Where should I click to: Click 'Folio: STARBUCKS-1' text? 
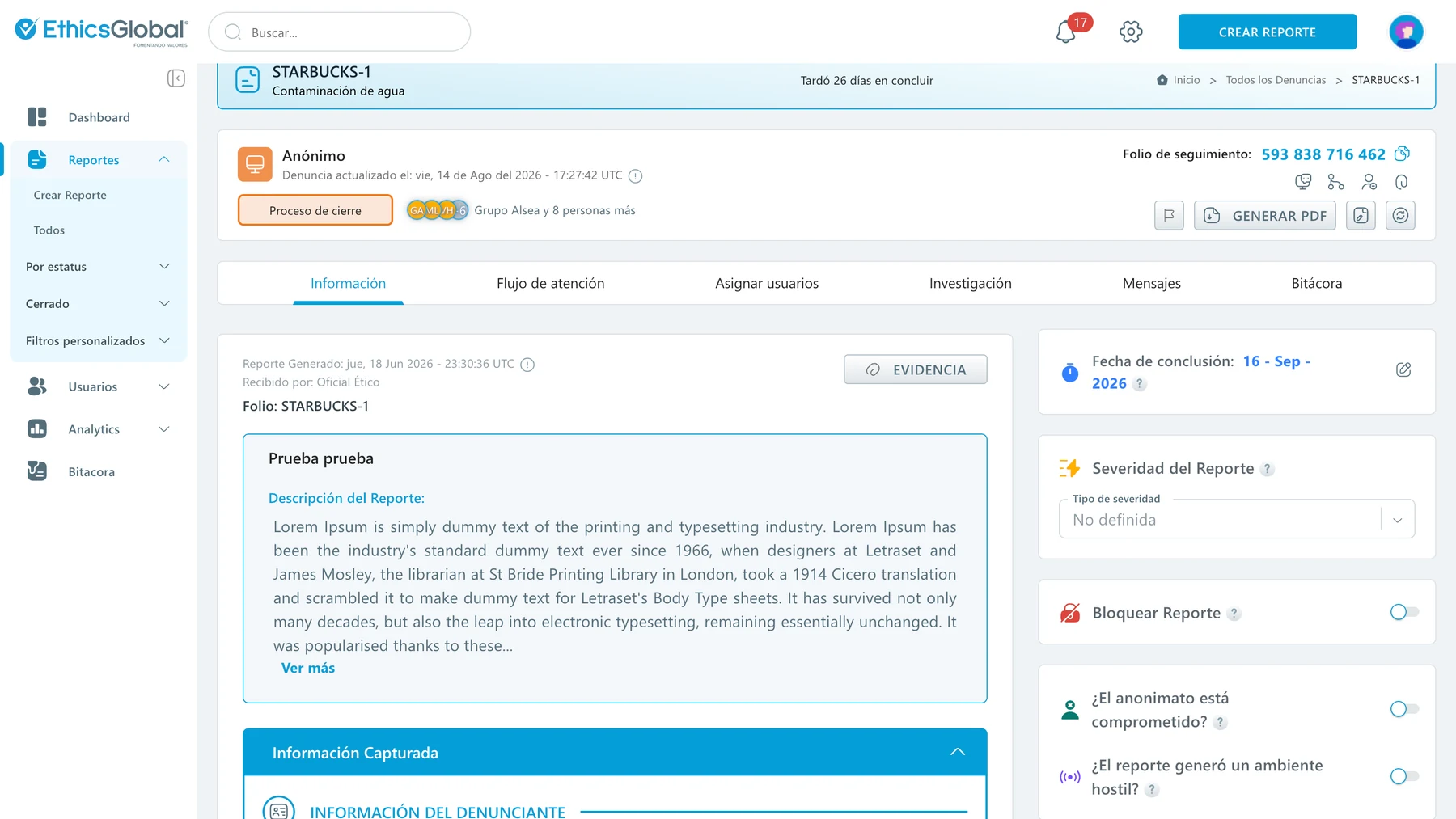tap(306, 407)
